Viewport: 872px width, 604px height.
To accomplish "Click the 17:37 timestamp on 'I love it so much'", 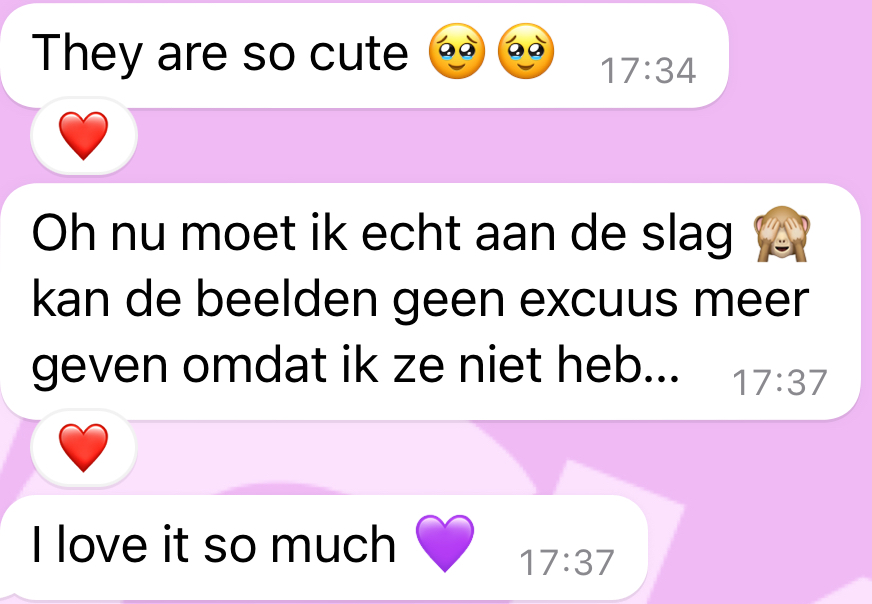I will coord(567,562).
